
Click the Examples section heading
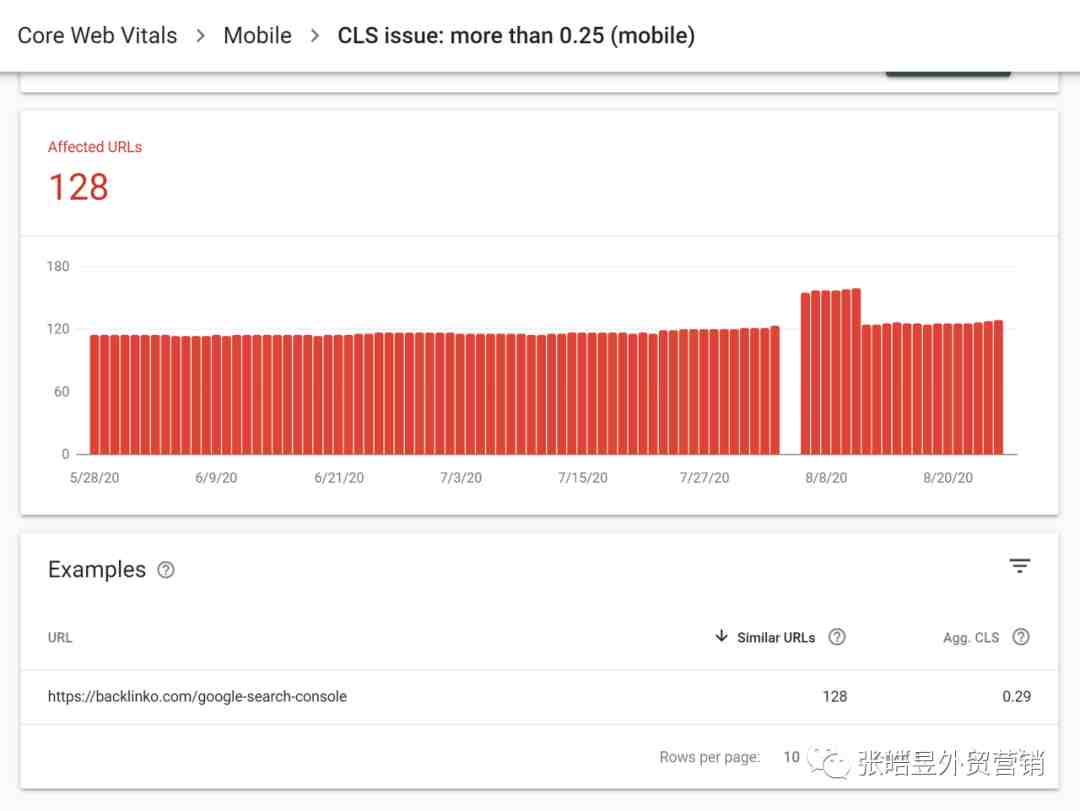[x=97, y=570]
